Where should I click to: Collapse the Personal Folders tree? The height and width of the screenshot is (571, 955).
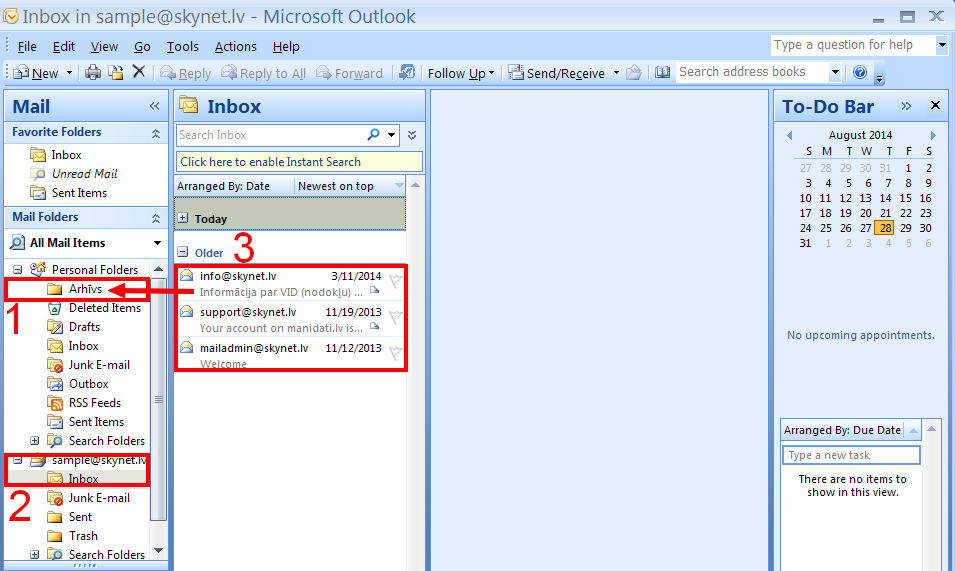click(18, 270)
